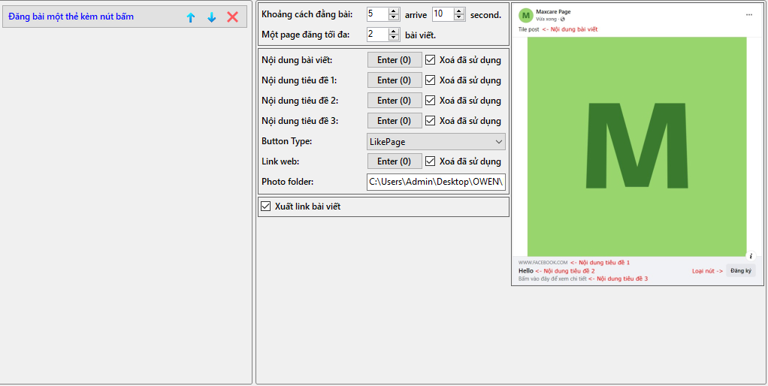Screen dimensions: 768x386
Task: Expand the Button Type dropdown showing LikePage
Action: [436, 142]
